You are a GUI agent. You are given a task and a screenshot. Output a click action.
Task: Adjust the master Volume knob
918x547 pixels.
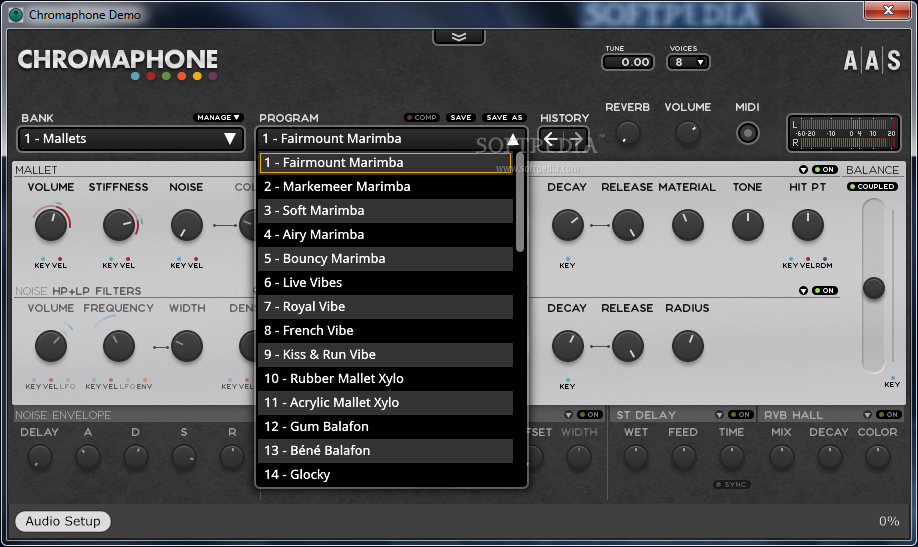tap(688, 134)
